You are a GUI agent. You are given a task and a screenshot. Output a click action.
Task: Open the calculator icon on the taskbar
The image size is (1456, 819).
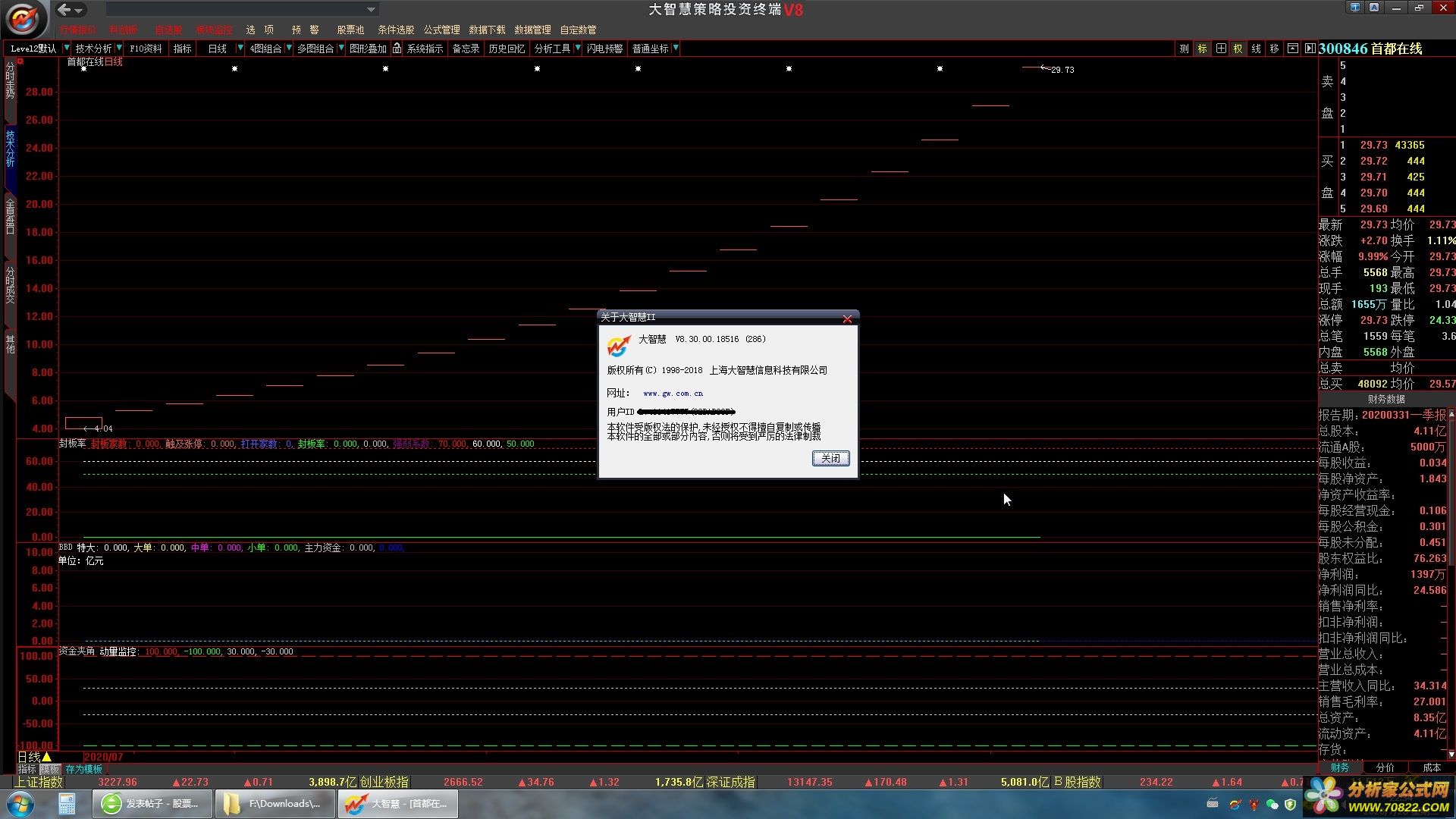[x=67, y=804]
